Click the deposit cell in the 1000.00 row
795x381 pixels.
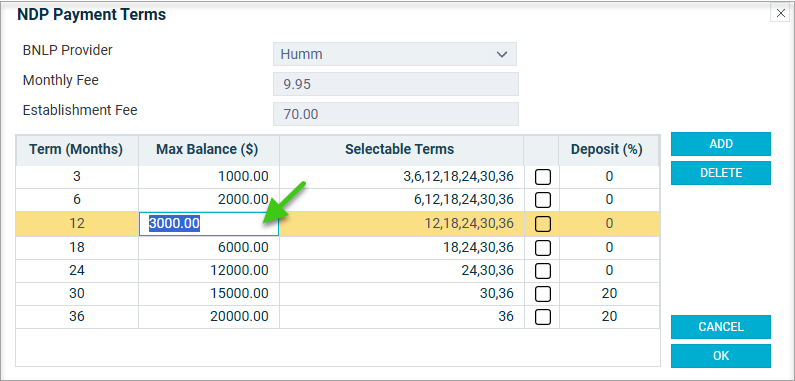(608, 177)
